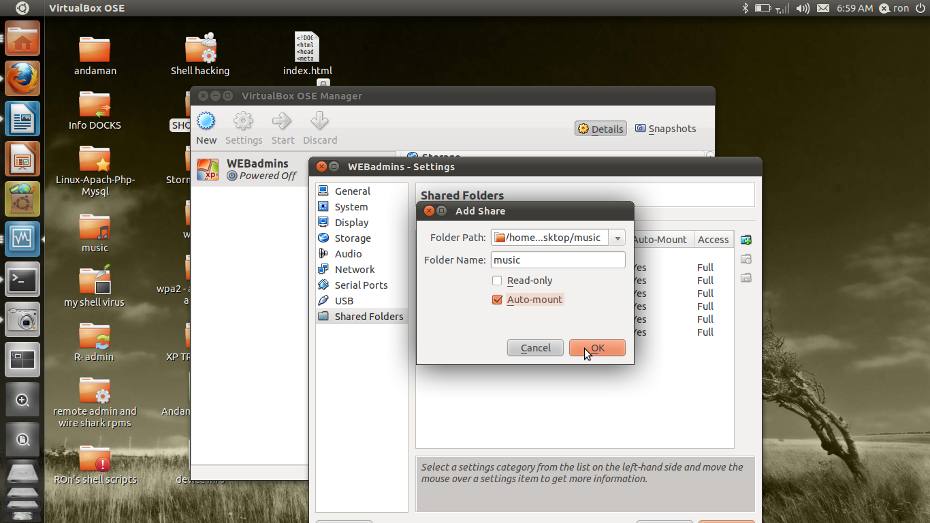Click Discard in VirtualBox Manager toolbar

click(x=320, y=128)
